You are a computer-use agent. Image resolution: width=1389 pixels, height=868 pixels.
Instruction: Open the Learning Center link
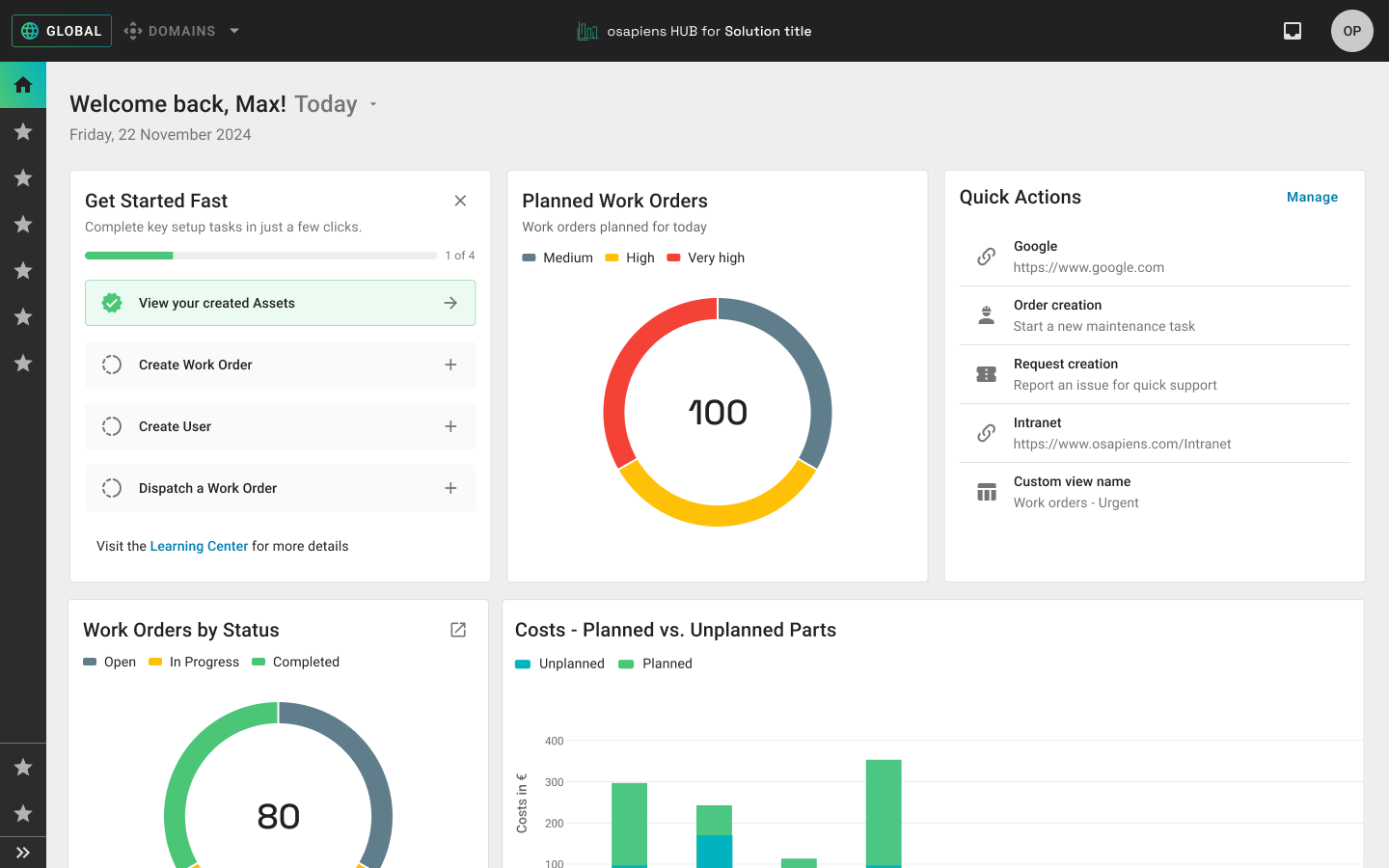click(199, 546)
